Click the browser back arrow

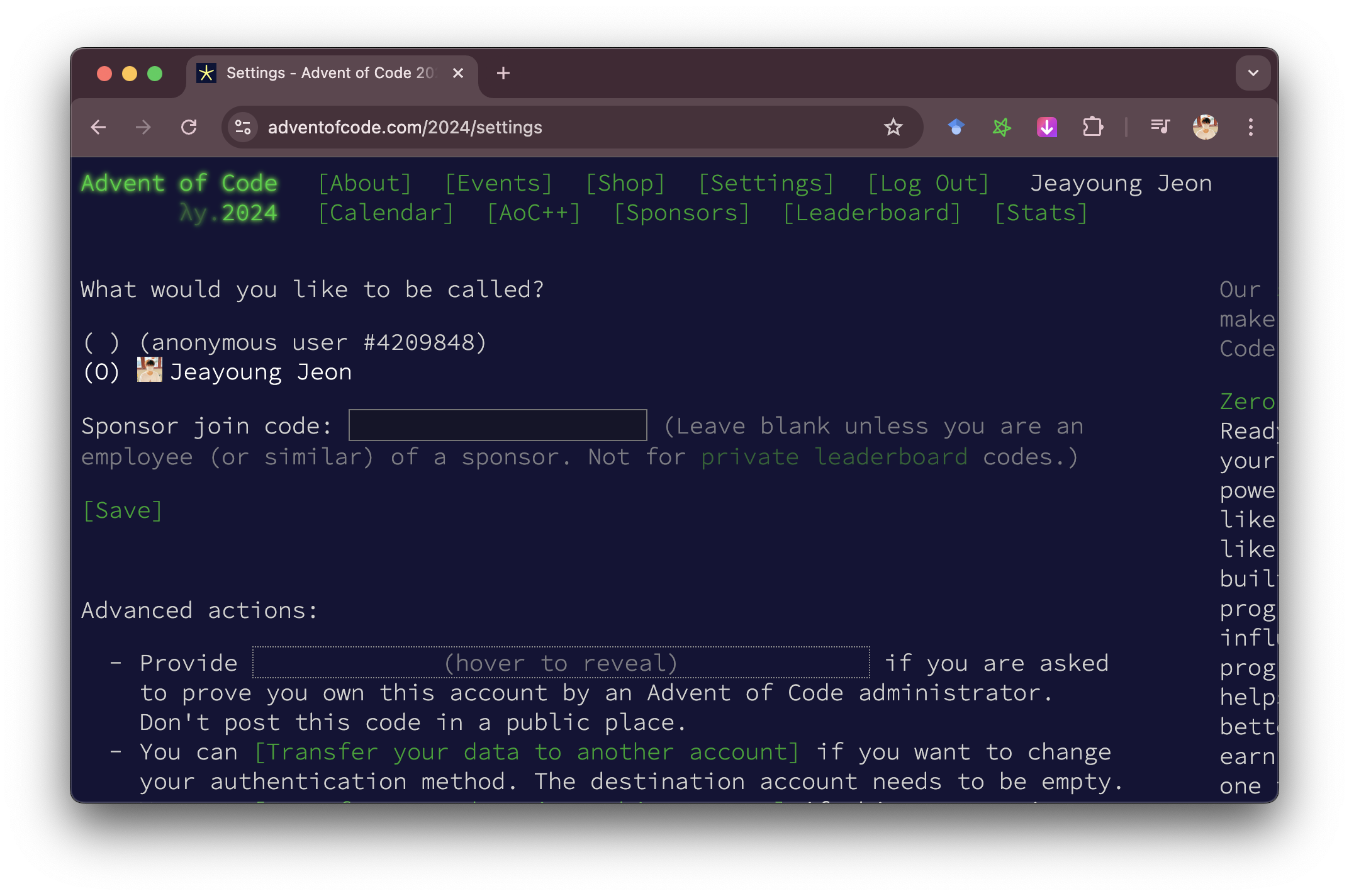pyautogui.click(x=99, y=128)
